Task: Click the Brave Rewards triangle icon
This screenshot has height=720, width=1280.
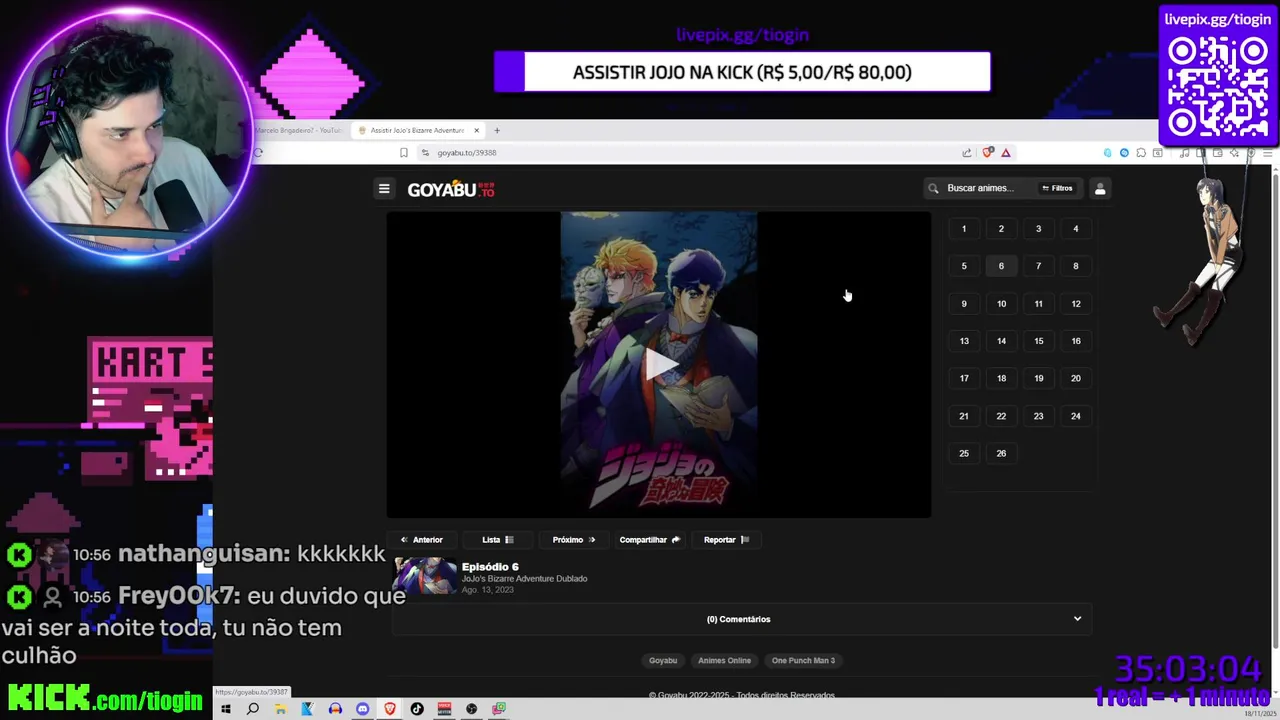Action: (x=1006, y=153)
